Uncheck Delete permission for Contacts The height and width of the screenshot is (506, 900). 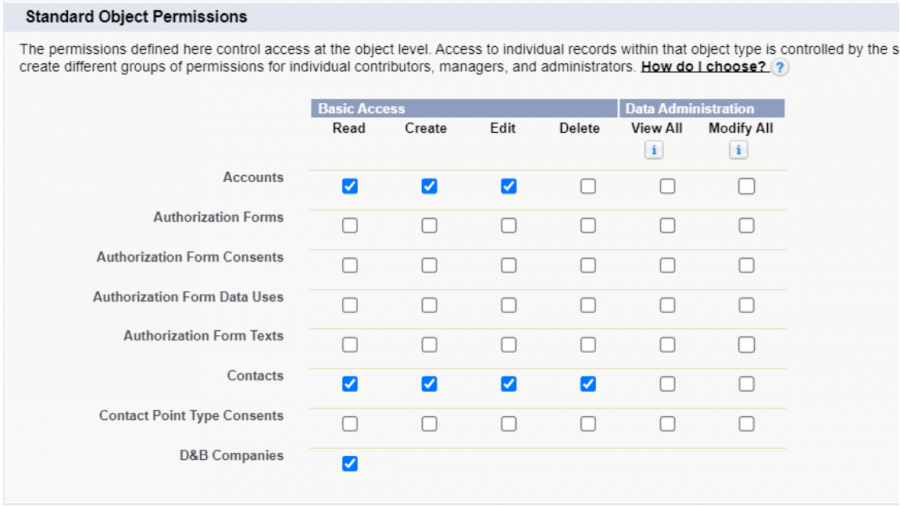[x=588, y=384]
